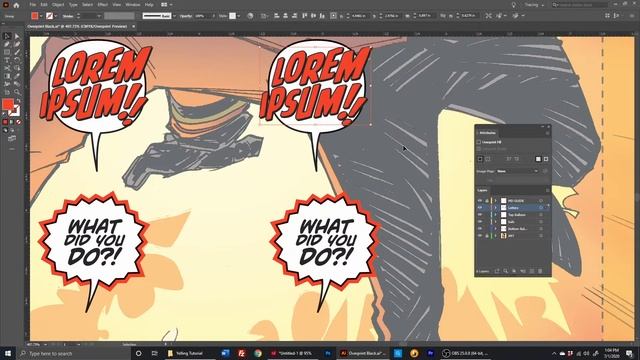Click the Discover lightbulb icon
This screenshot has width=640, height=360.
[x=513, y=5]
